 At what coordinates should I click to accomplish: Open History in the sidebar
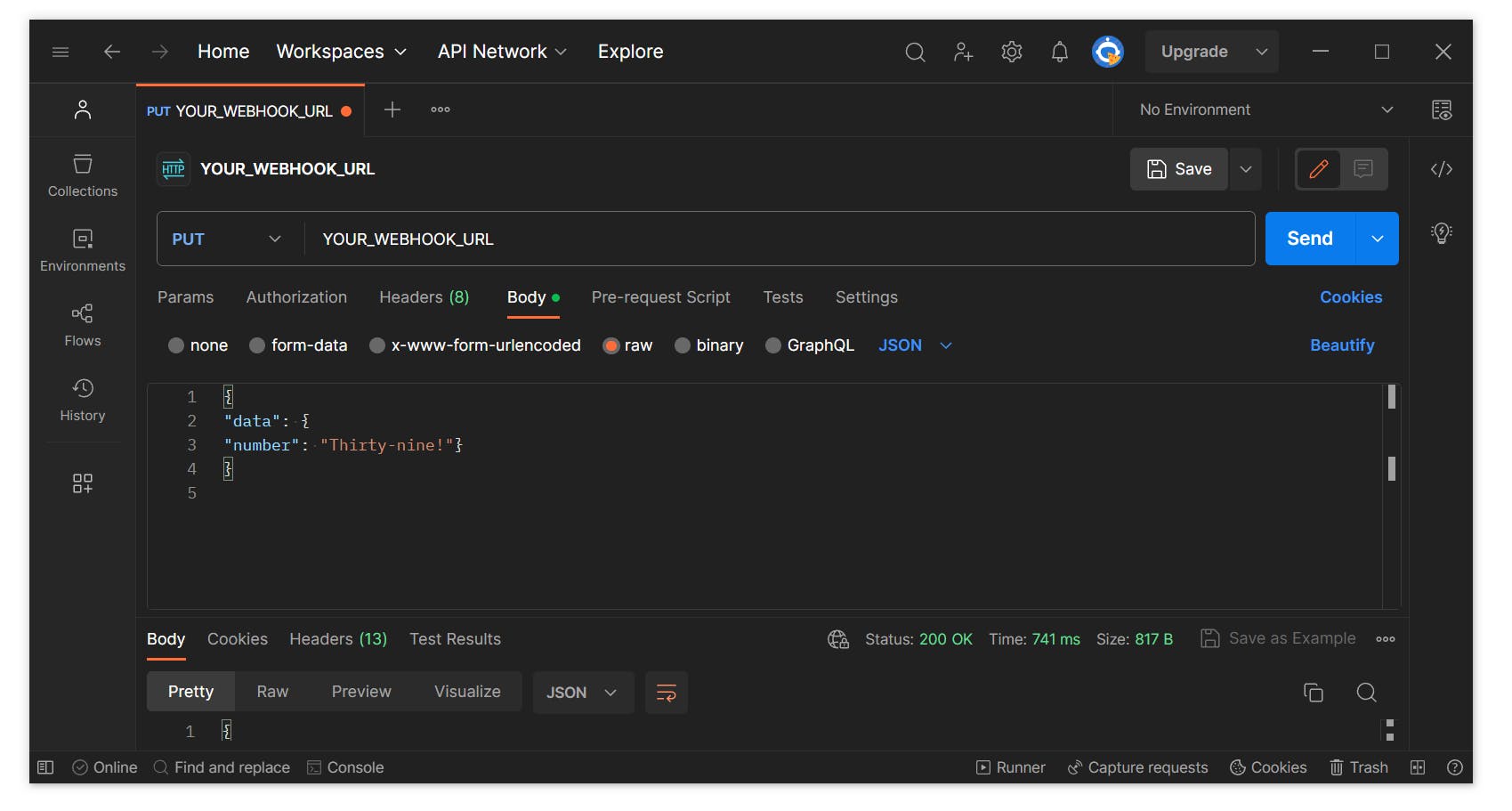coord(83,400)
